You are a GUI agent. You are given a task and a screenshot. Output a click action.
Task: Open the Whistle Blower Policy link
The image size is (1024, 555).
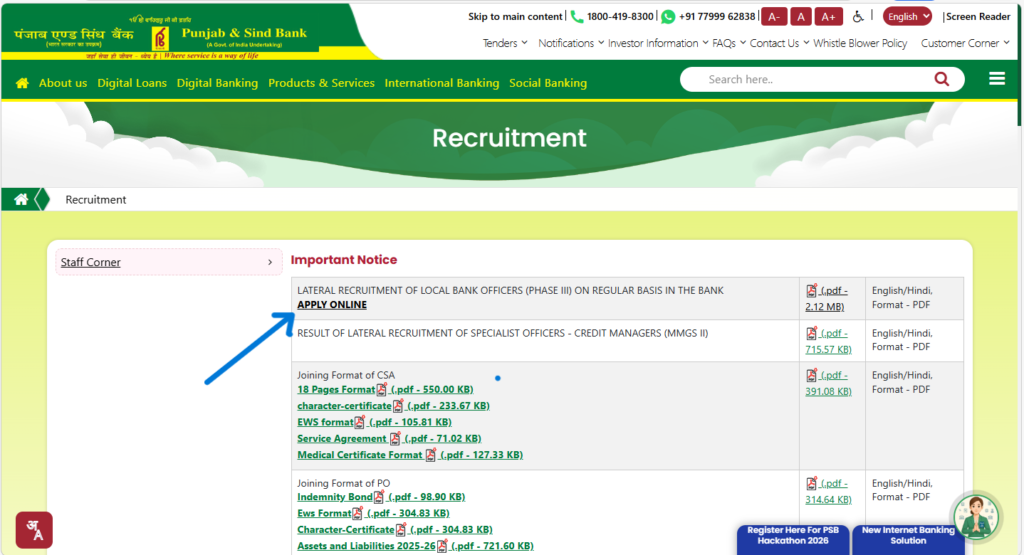(x=859, y=43)
